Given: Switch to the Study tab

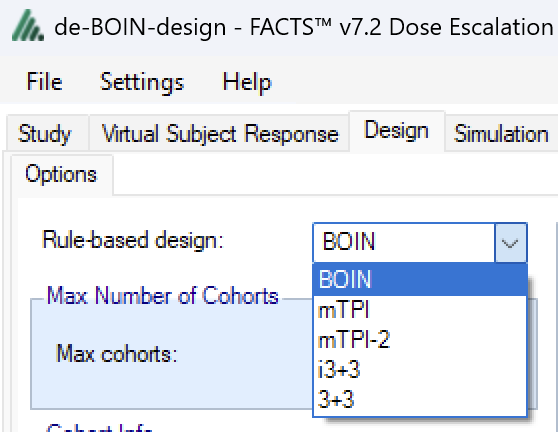Looking at the screenshot, I should 45,134.
